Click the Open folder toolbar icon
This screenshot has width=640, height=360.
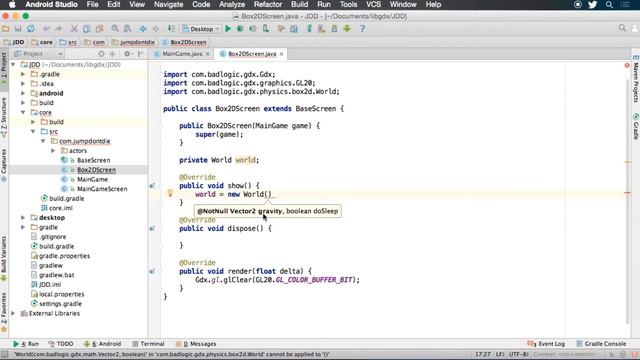(6, 29)
